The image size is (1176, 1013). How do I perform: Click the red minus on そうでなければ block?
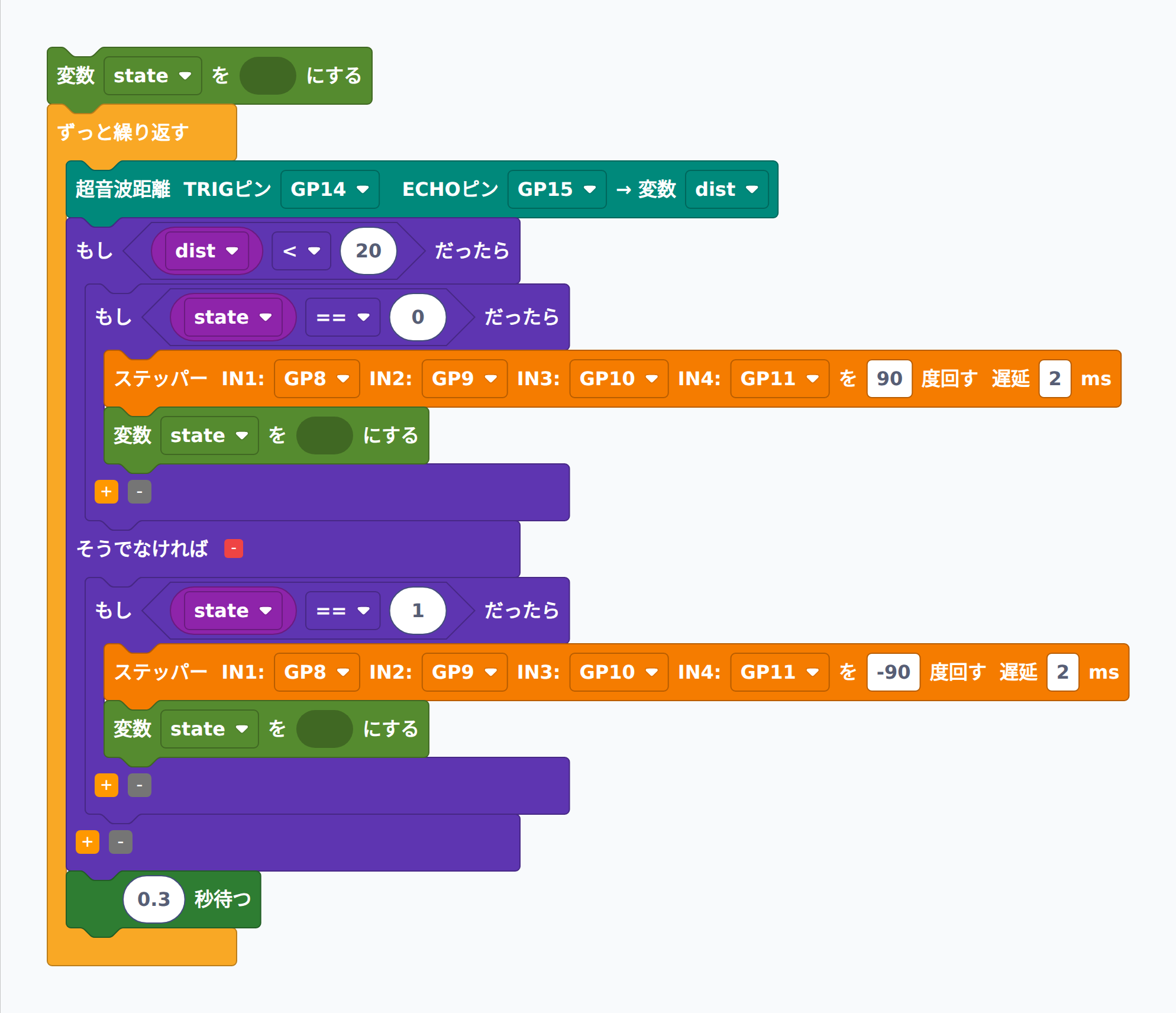tap(234, 549)
